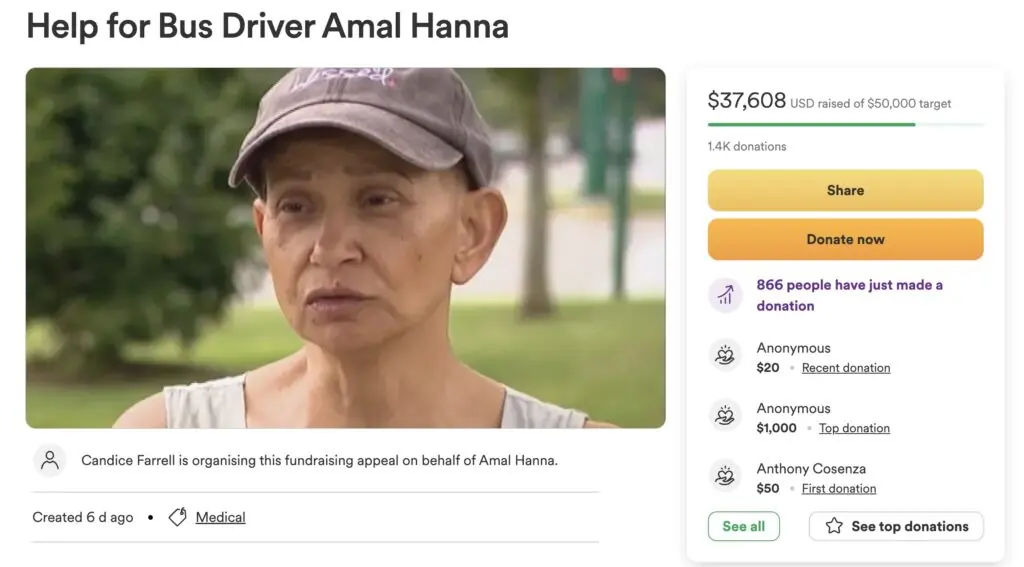This screenshot has width=1024, height=567.
Task: Click the Recent donation link
Action: point(846,368)
